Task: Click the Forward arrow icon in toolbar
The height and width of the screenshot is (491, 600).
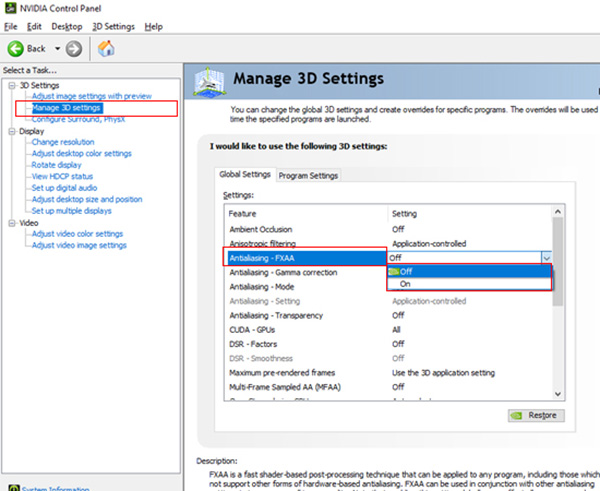Action: click(77, 48)
